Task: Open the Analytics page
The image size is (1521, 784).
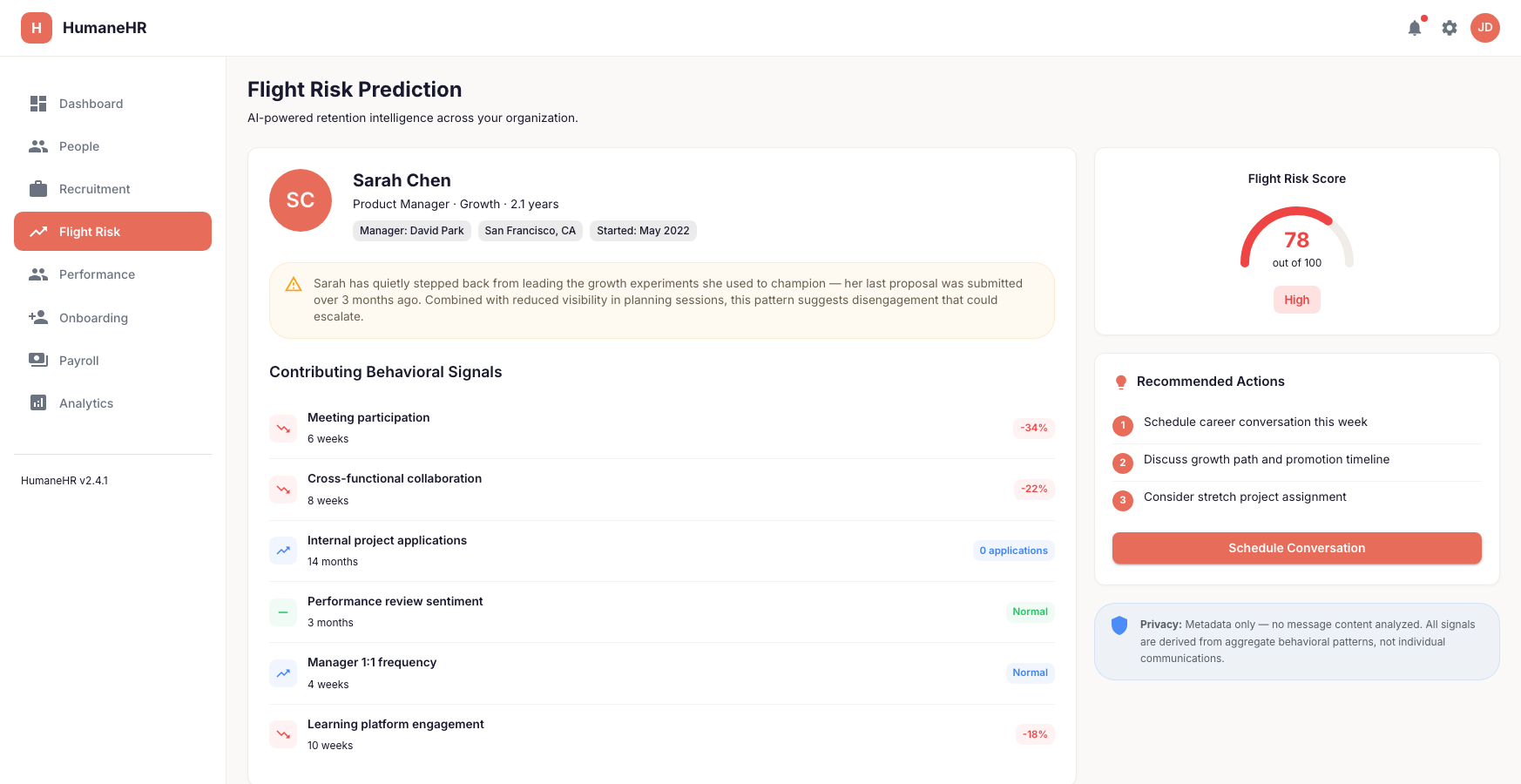Action: tap(113, 403)
